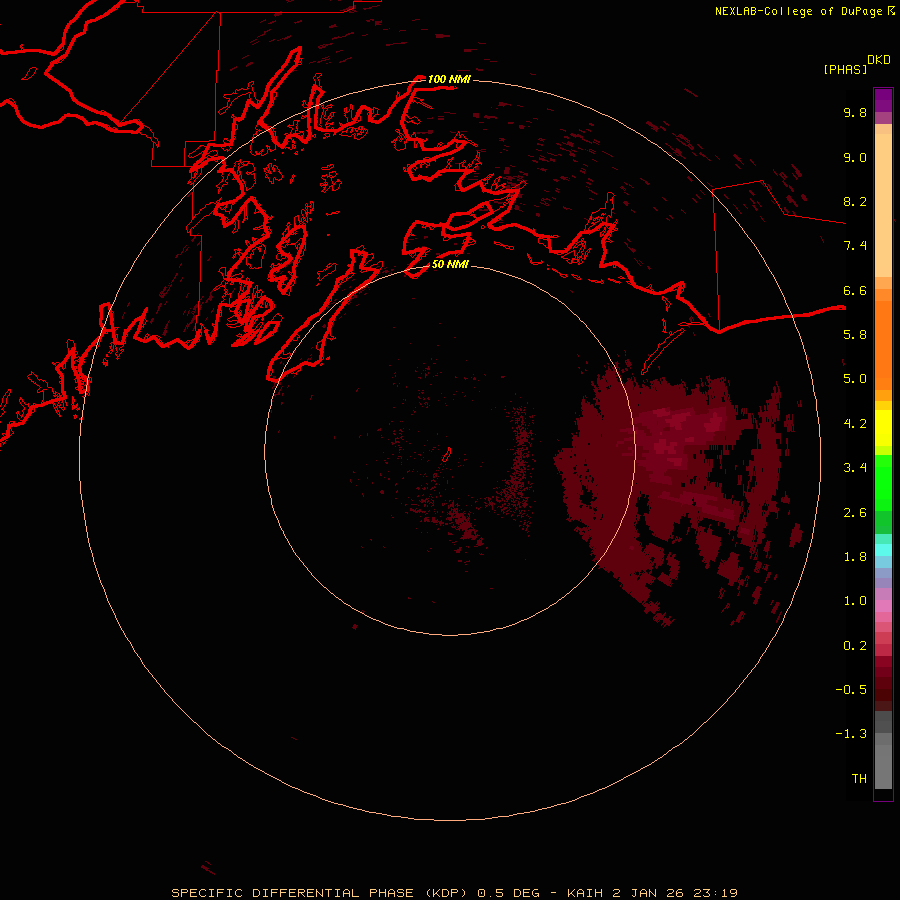This screenshot has width=900, height=900.
Task: Click the 100 NMI range ring label
Action: click(x=449, y=79)
